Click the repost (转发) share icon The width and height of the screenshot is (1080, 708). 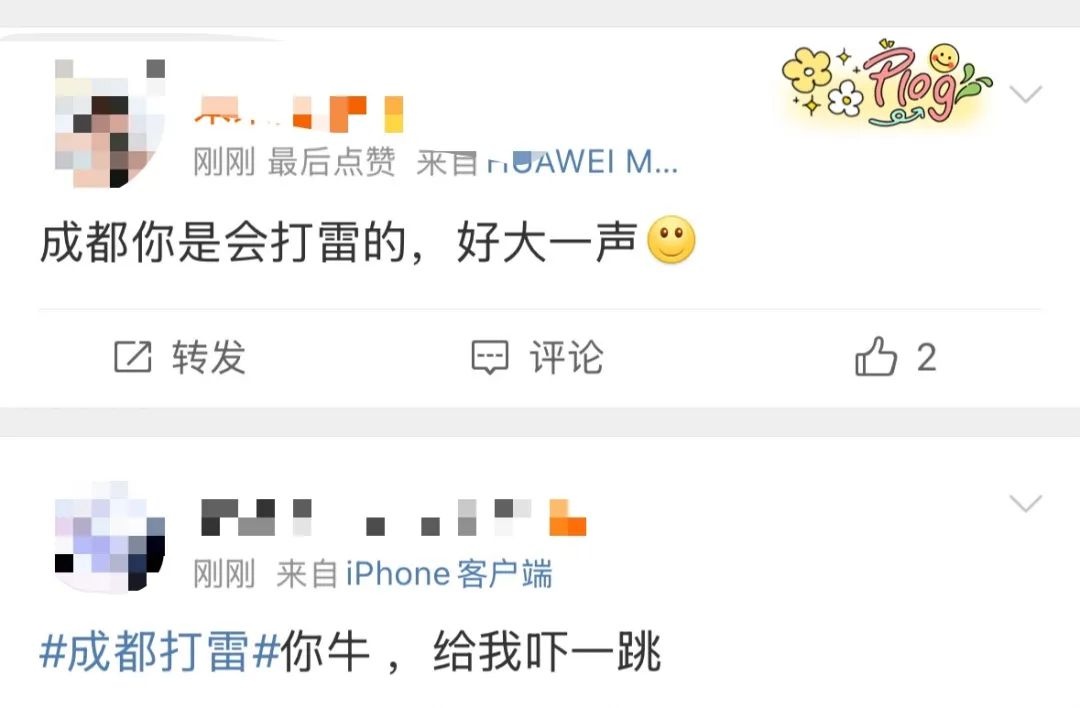132,357
